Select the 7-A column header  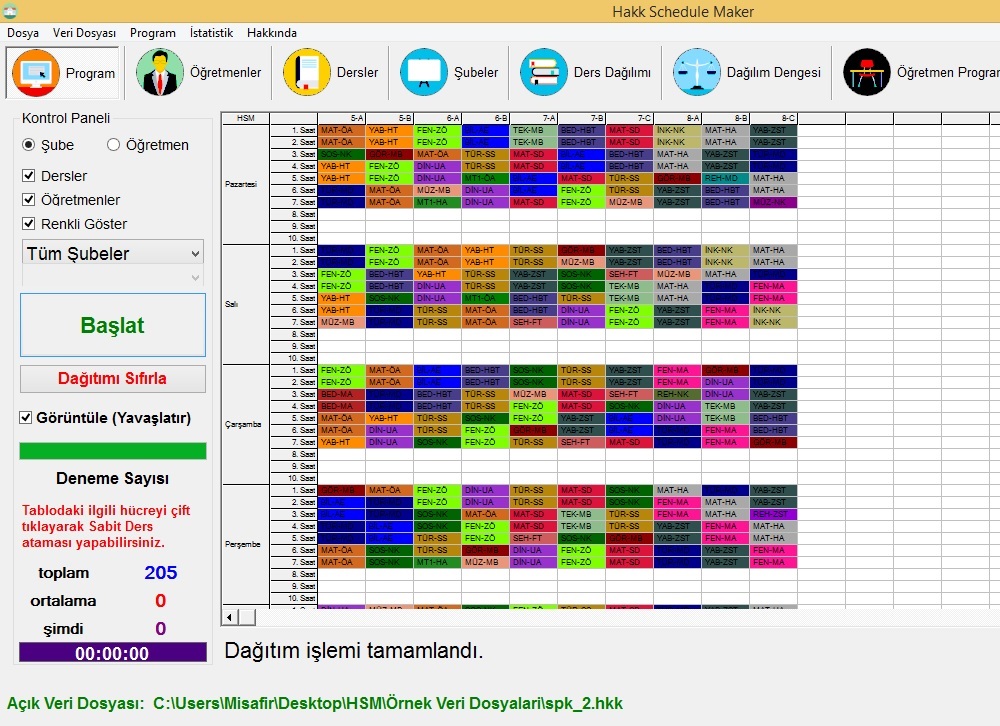tap(533, 118)
